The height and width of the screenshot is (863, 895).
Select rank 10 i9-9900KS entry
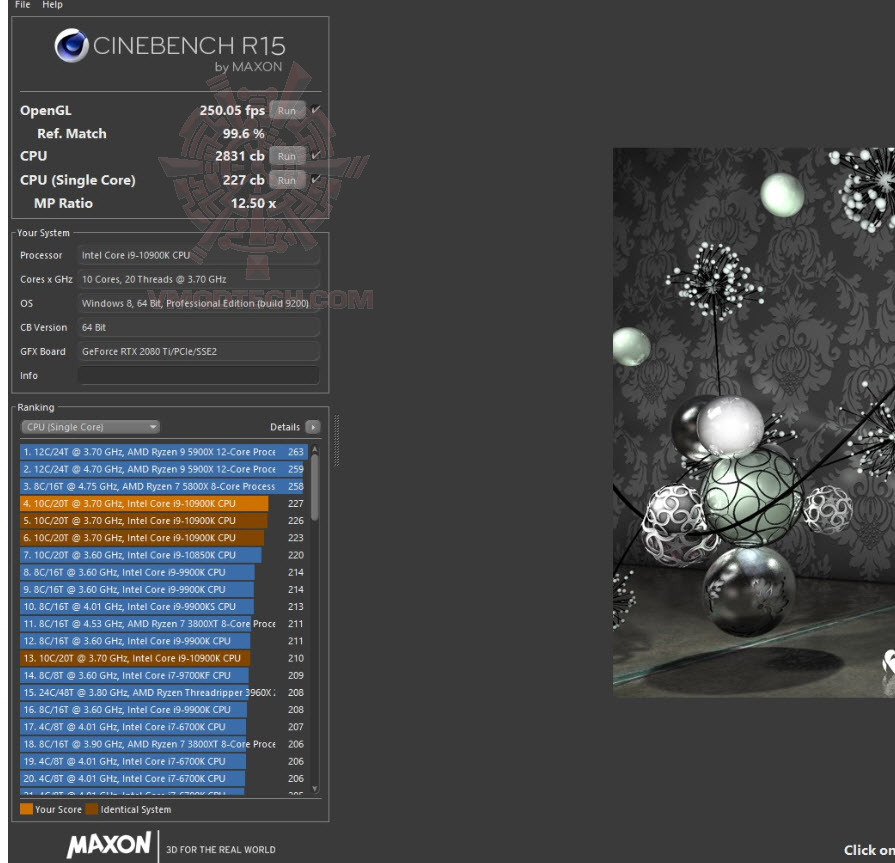click(164, 606)
